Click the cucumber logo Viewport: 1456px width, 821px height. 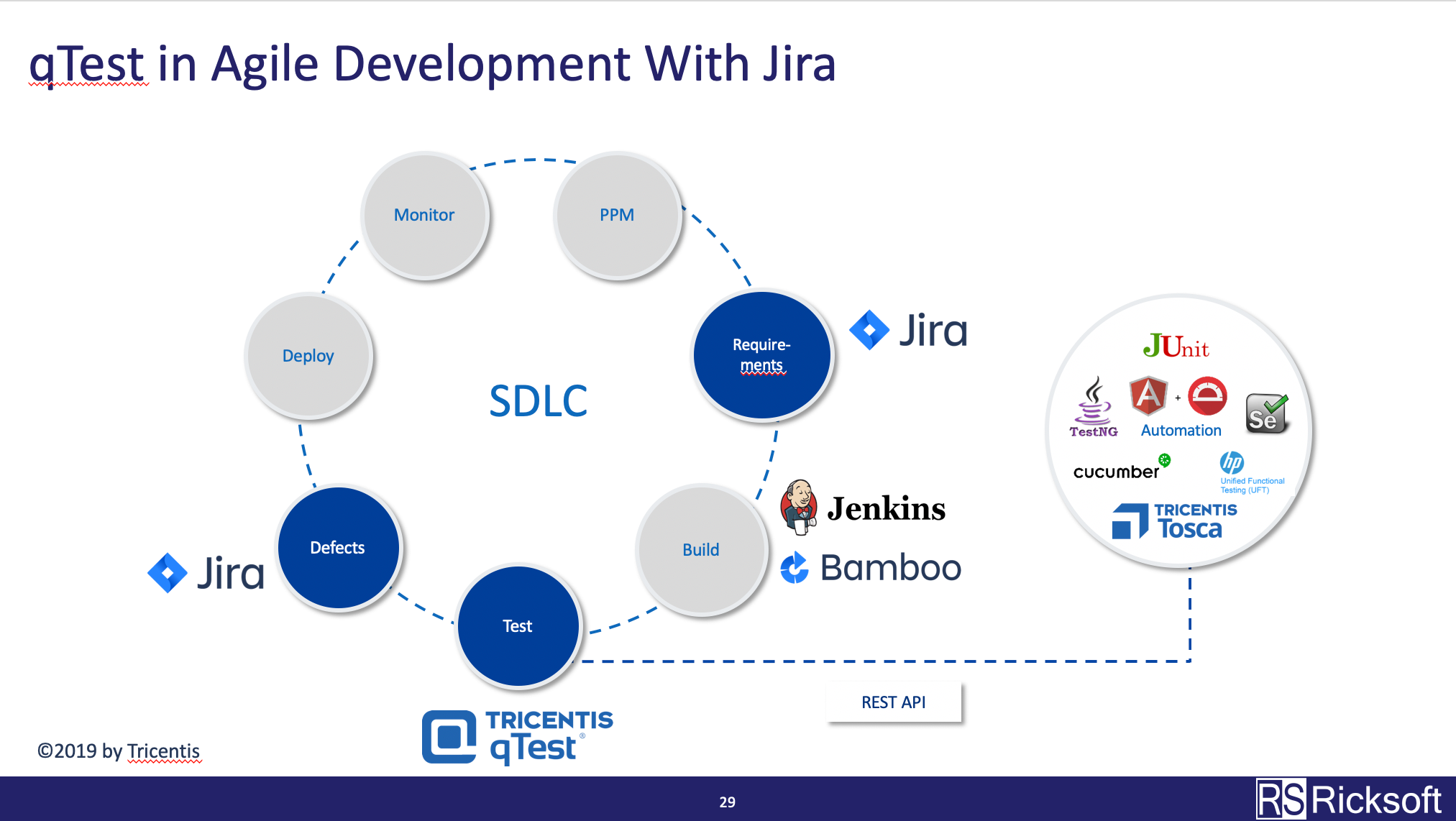[x=1122, y=467]
